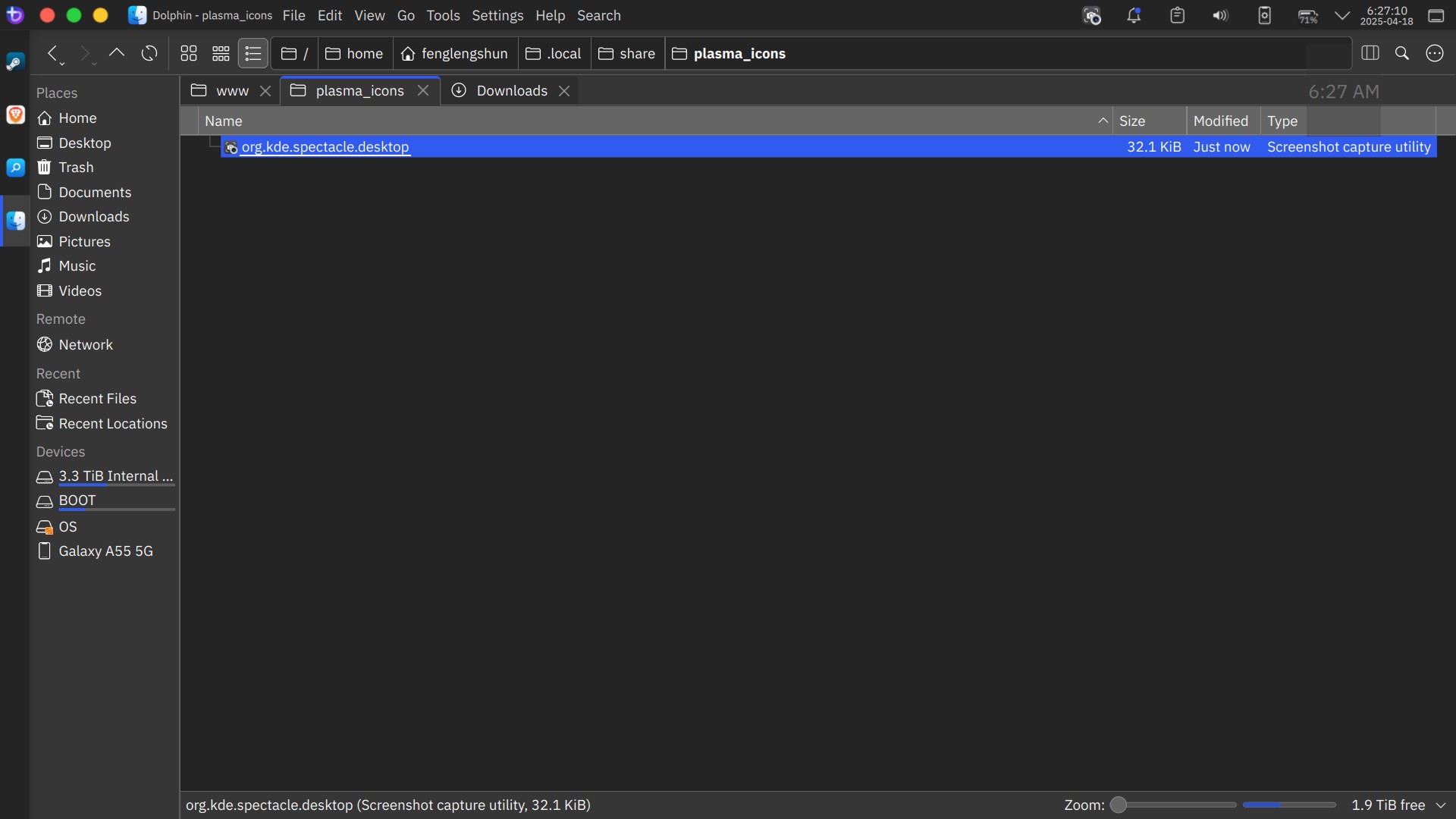
Task: Sort by Name column header
Action: point(655,121)
